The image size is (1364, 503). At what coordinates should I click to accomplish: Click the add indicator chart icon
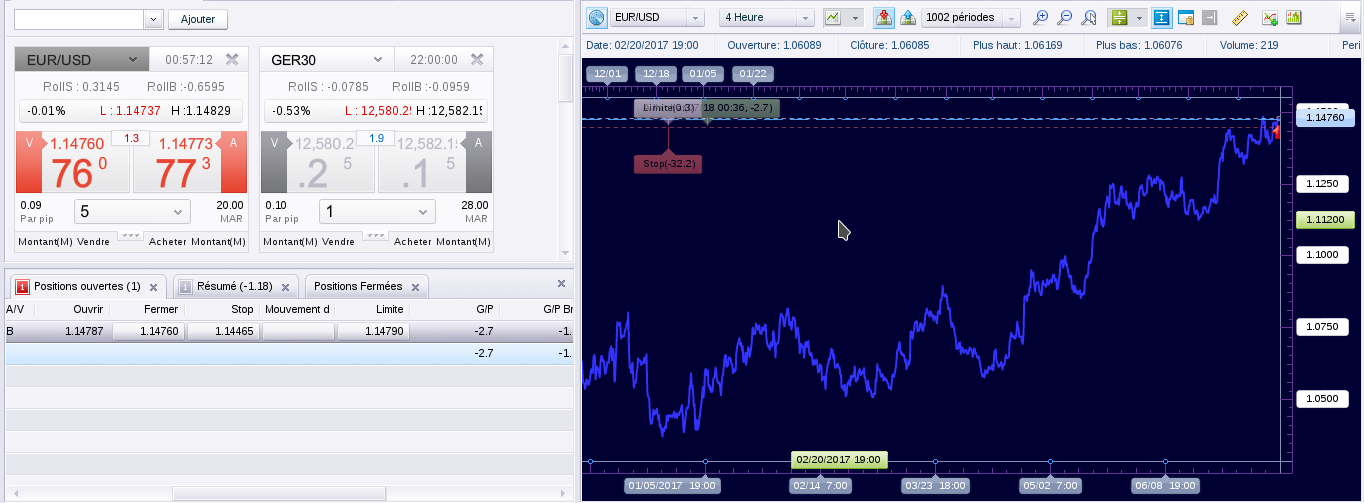(x=1270, y=18)
